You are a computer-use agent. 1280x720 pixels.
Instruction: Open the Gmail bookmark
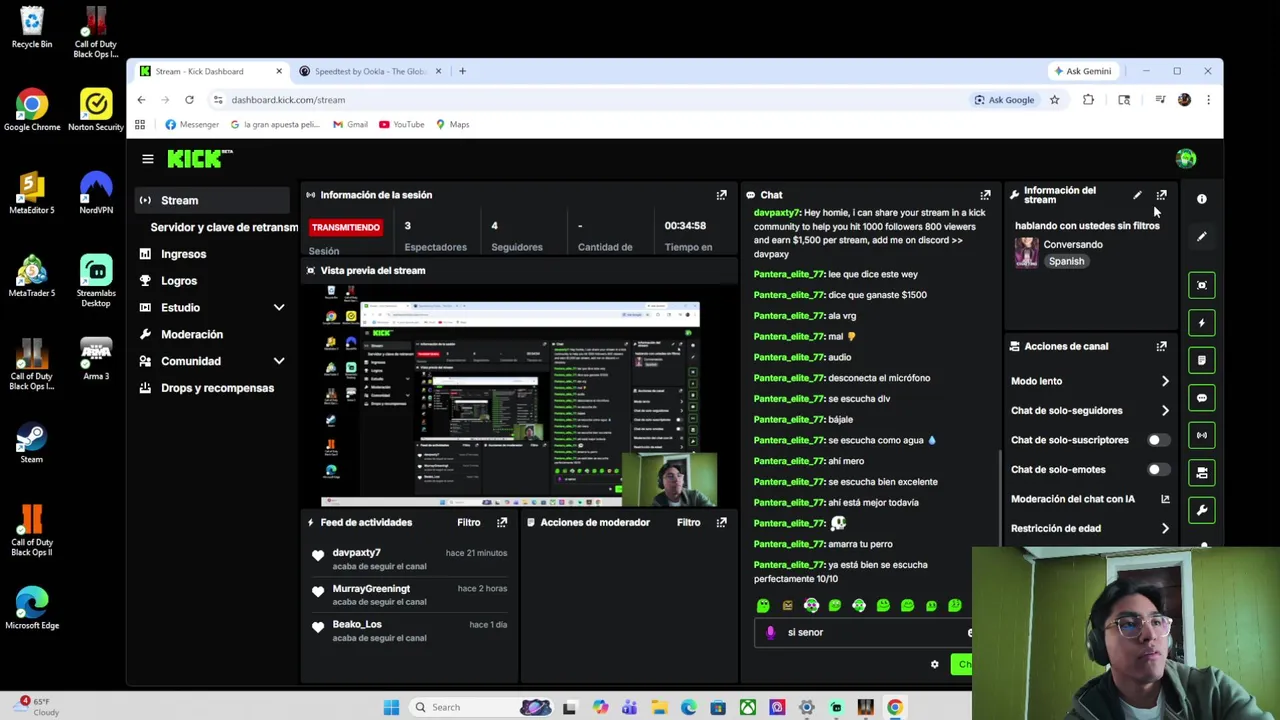[350, 125]
